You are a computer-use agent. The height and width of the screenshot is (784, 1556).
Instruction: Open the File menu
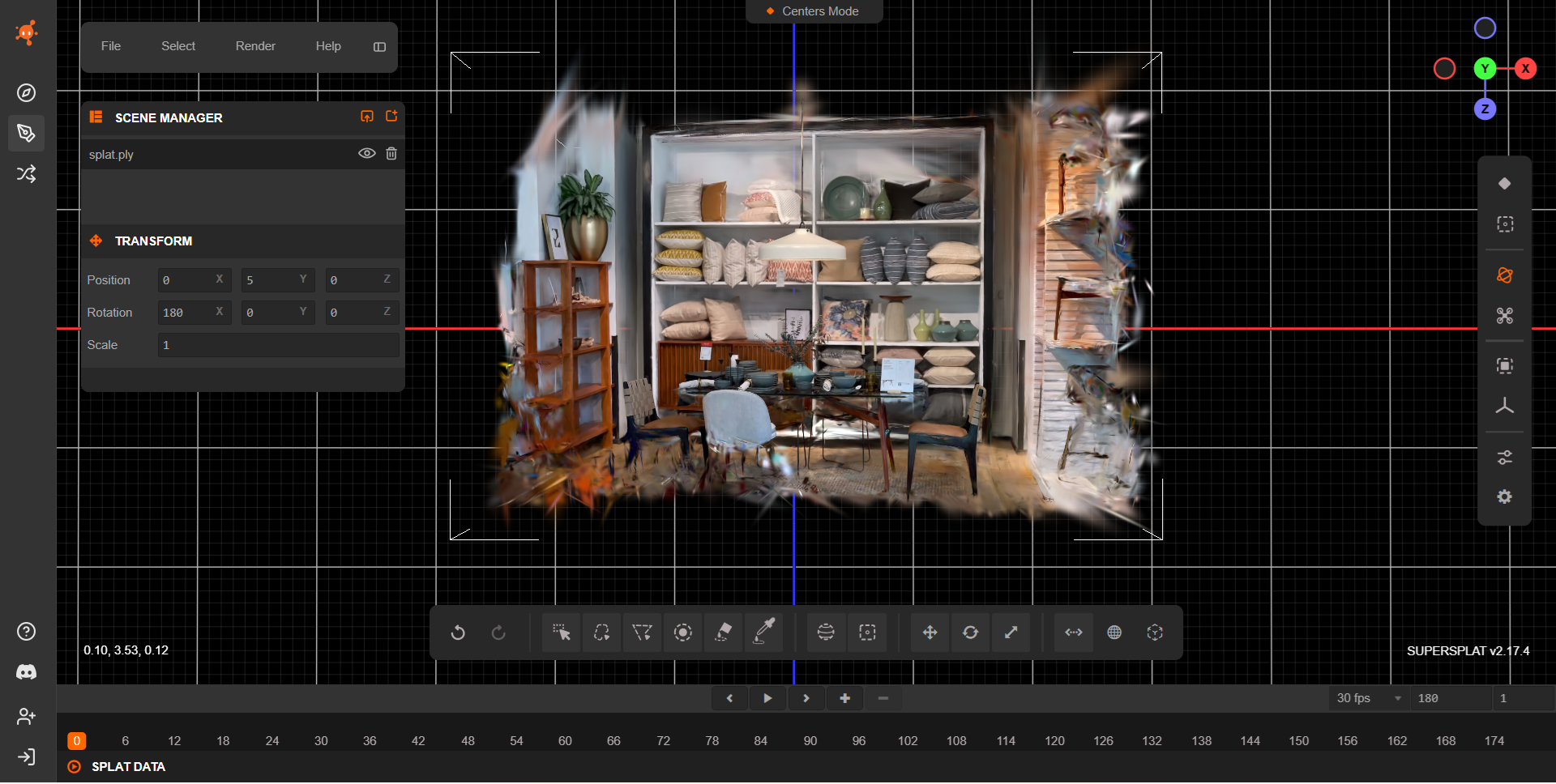[111, 46]
